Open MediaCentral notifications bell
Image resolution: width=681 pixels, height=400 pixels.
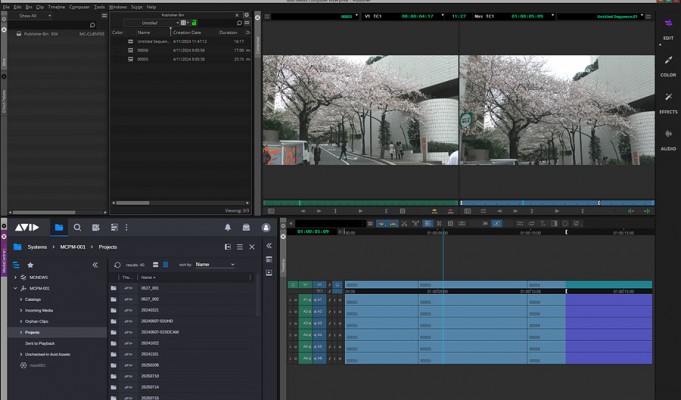(227, 228)
